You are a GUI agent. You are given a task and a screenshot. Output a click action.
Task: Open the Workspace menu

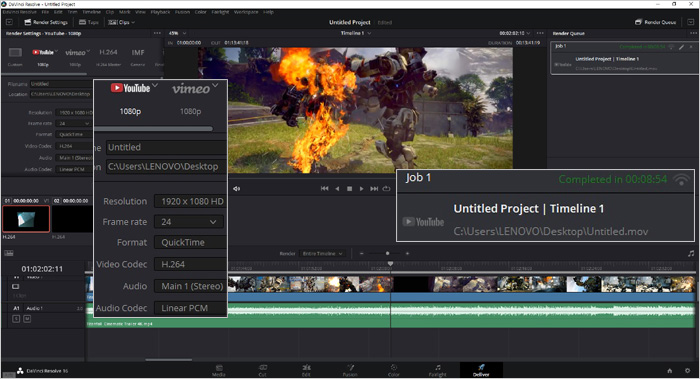(246, 12)
